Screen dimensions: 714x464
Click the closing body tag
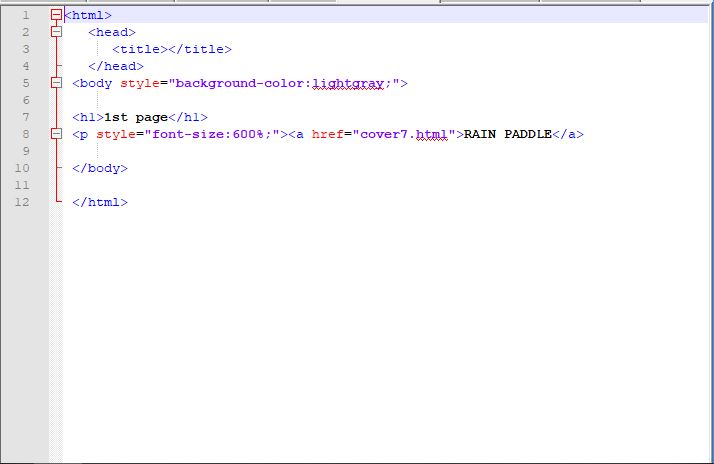click(100, 168)
